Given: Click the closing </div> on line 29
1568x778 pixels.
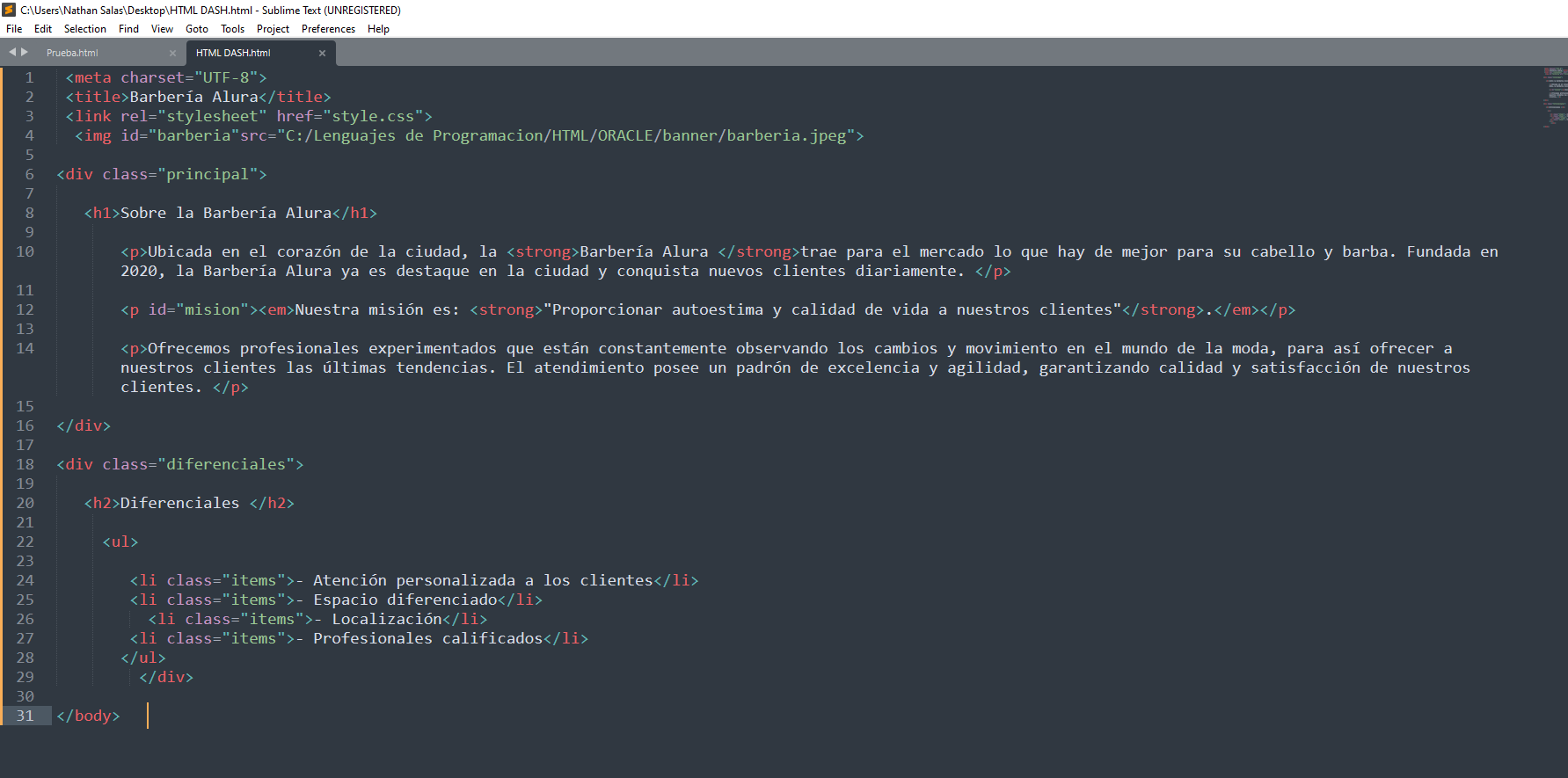Looking at the screenshot, I should click(166, 677).
